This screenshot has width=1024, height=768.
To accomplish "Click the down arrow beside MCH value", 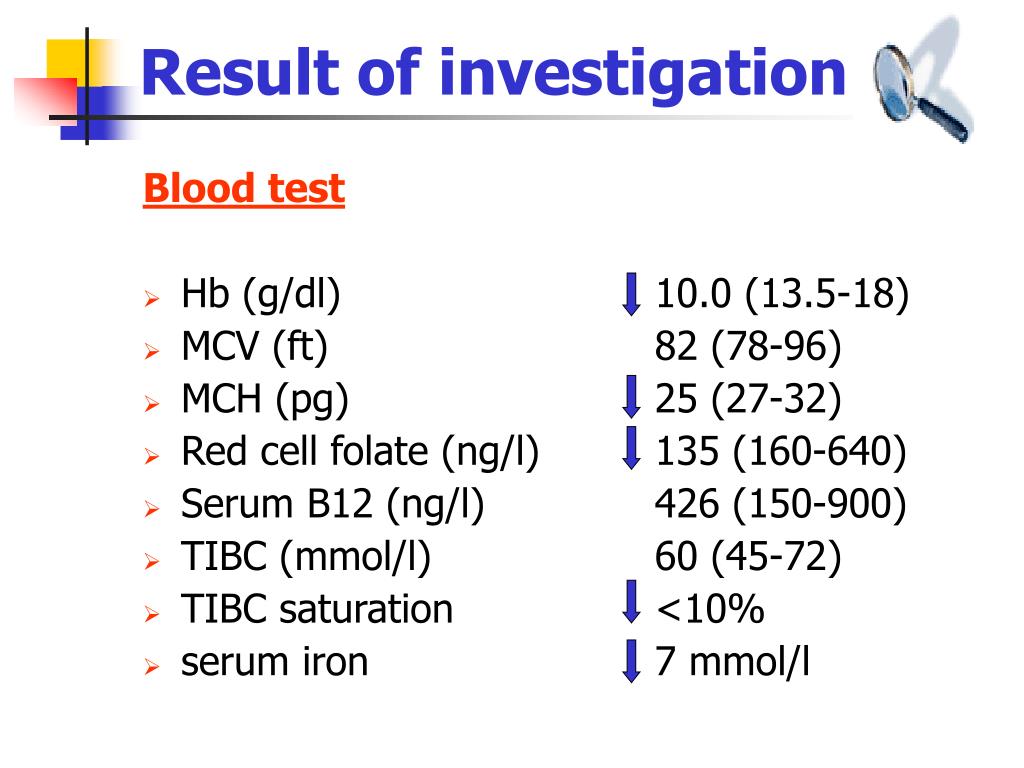I will [x=631, y=396].
